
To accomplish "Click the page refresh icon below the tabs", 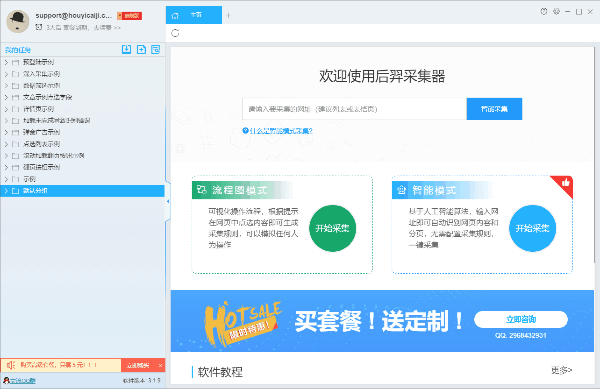I will [x=175, y=33].
